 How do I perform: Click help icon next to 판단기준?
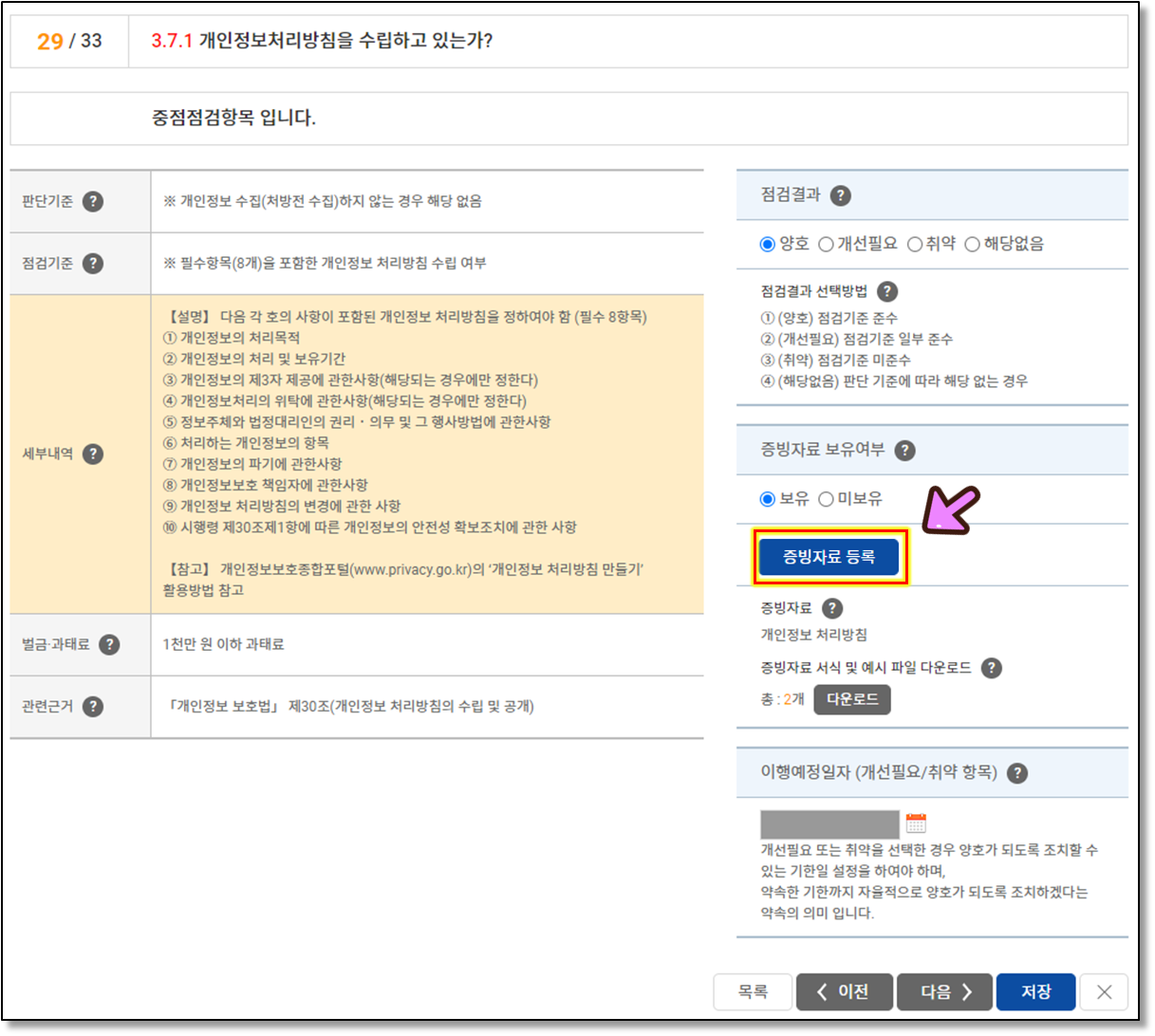tap(93, 201)
